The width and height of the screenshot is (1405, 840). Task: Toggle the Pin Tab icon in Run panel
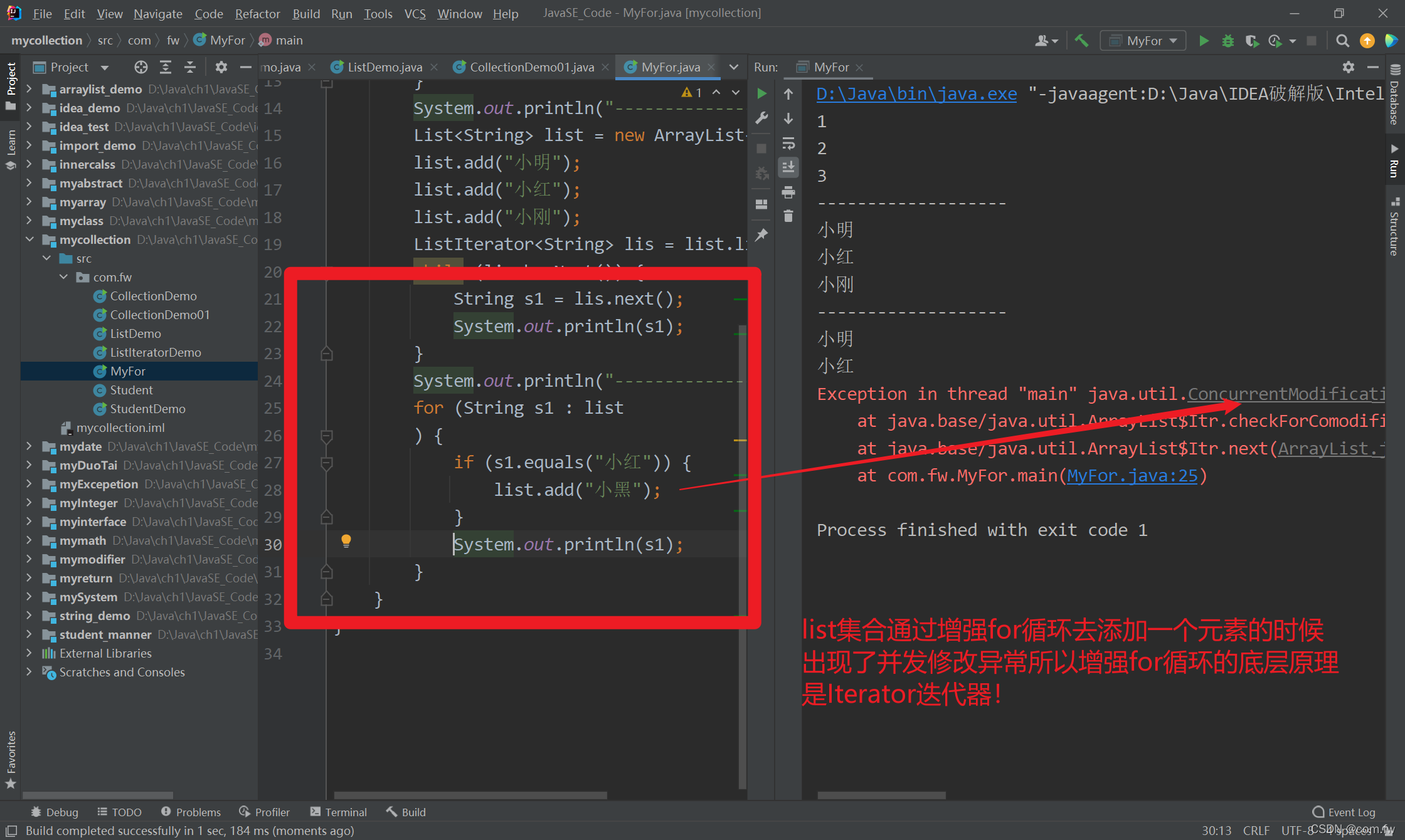pos(761,235)
